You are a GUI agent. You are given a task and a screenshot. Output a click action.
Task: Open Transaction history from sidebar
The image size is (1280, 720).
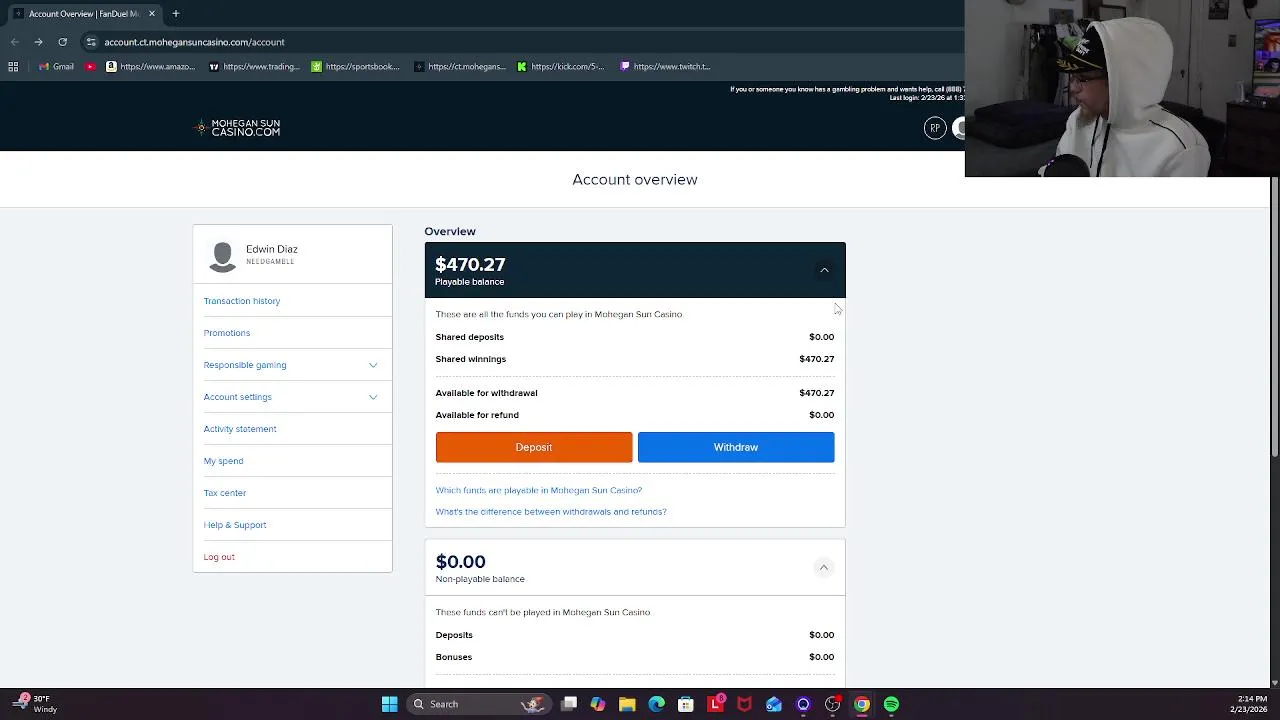click(242, 301)
